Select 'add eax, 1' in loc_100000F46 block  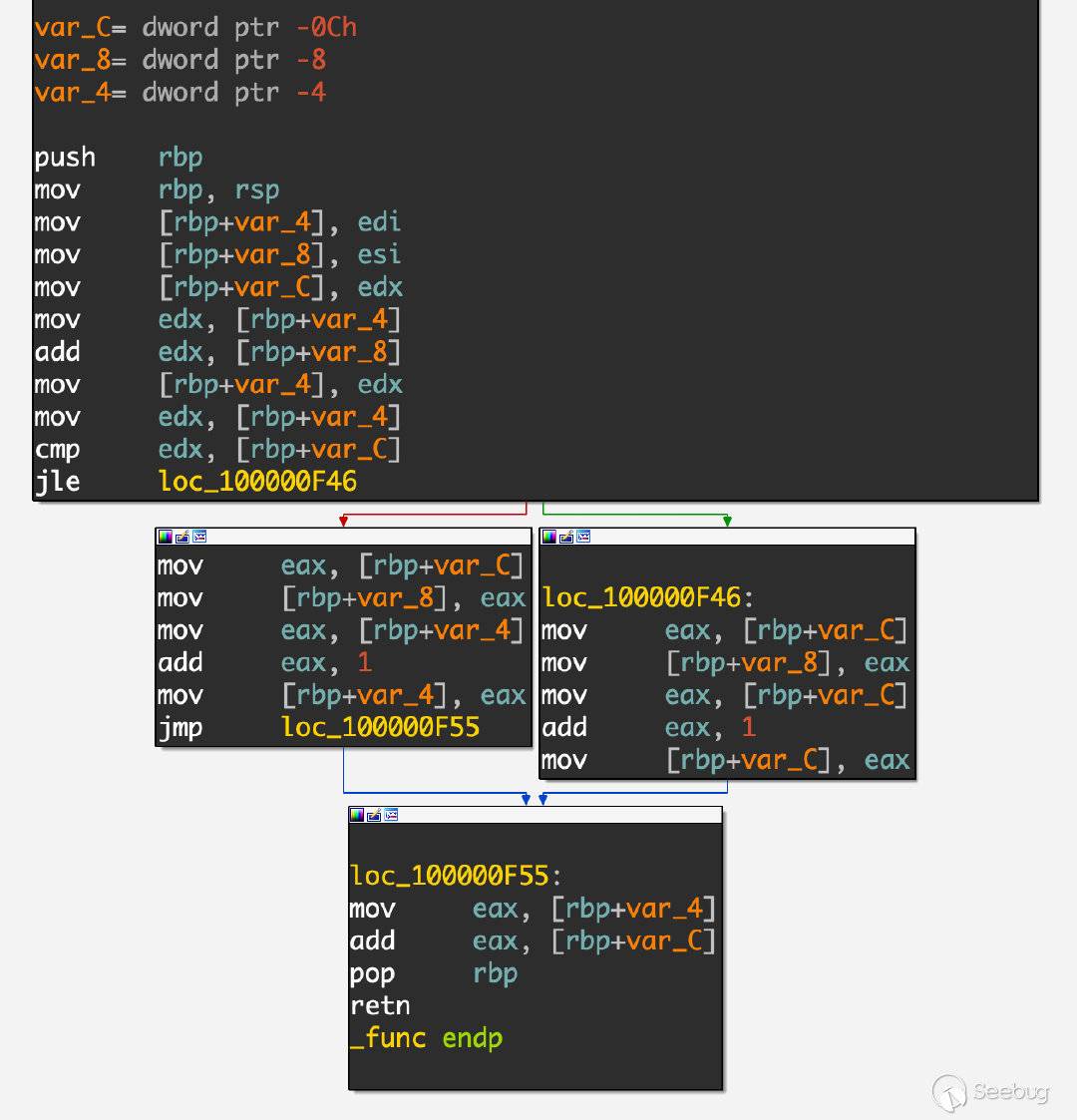(648, 727)
